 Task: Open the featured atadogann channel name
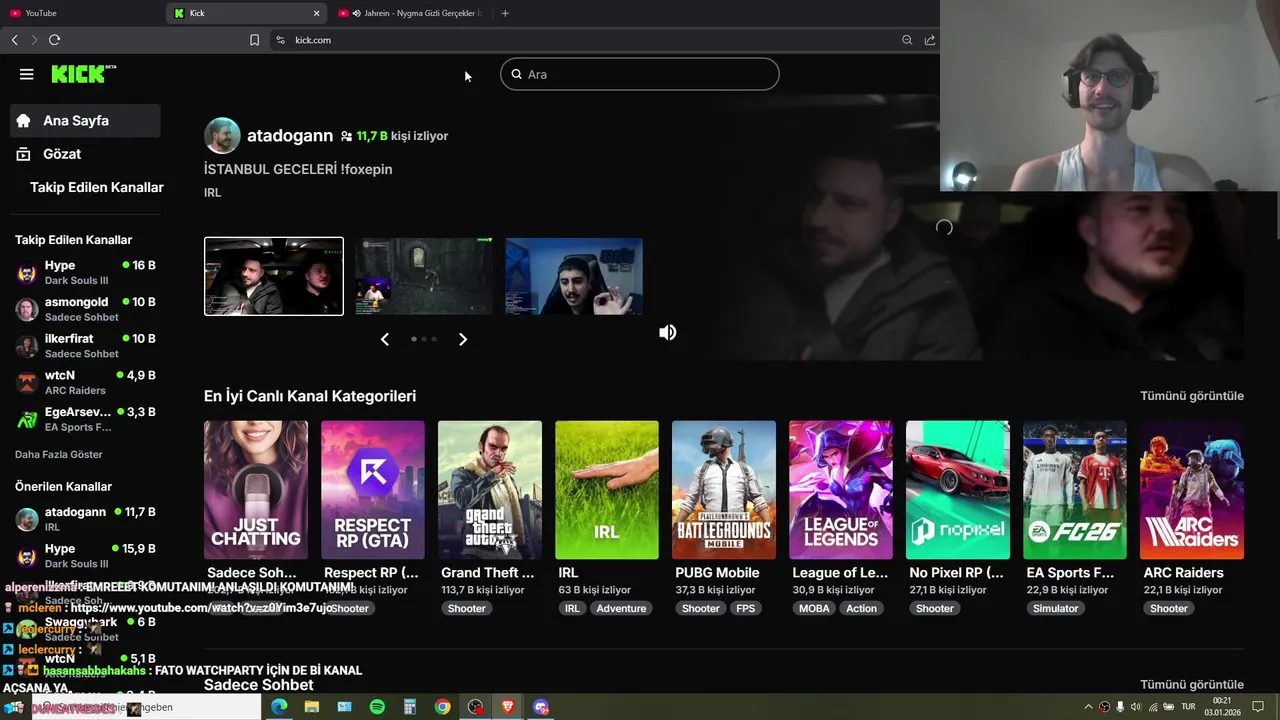pyautogui.click(x=290, y=136)
